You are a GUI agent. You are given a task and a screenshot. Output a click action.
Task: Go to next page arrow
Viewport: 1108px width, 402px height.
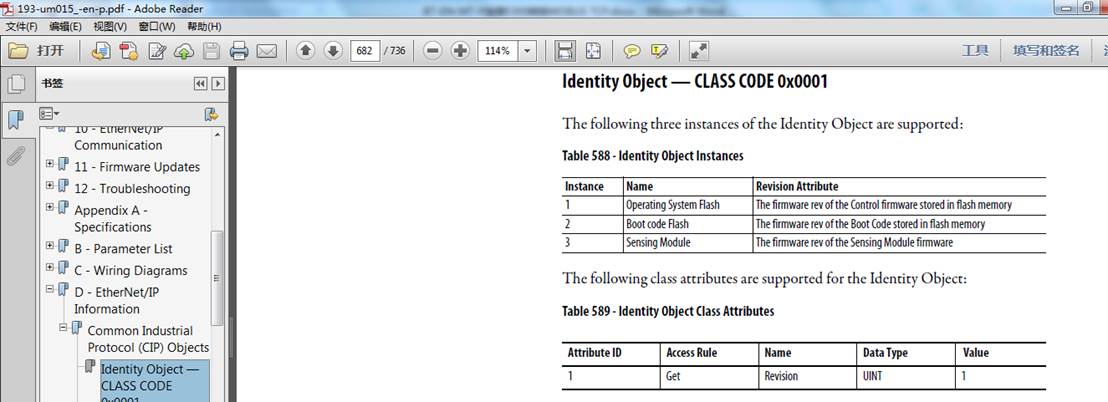click(333, 51)
